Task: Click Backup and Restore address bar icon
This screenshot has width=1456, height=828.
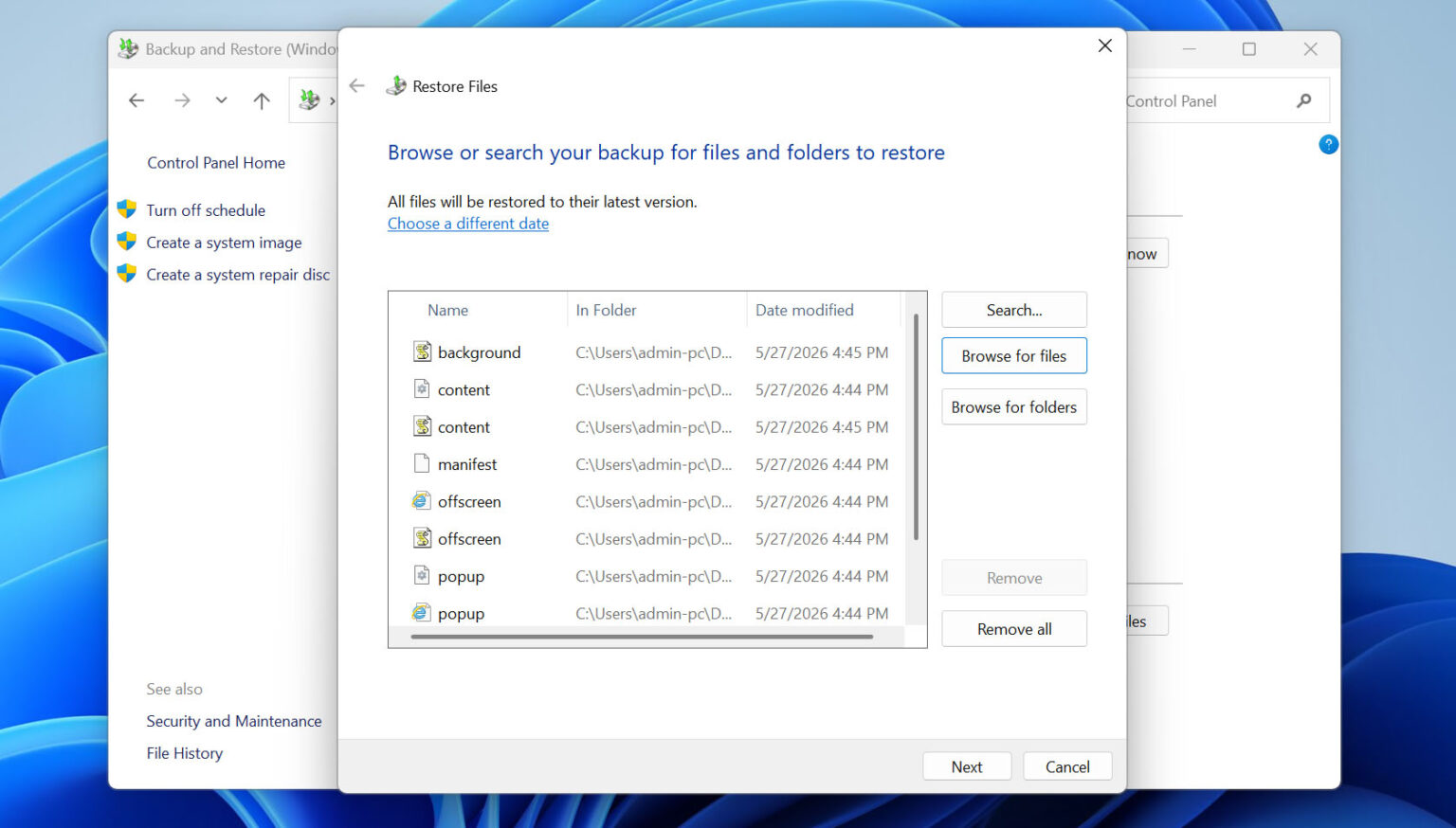Action: [309, 99]
